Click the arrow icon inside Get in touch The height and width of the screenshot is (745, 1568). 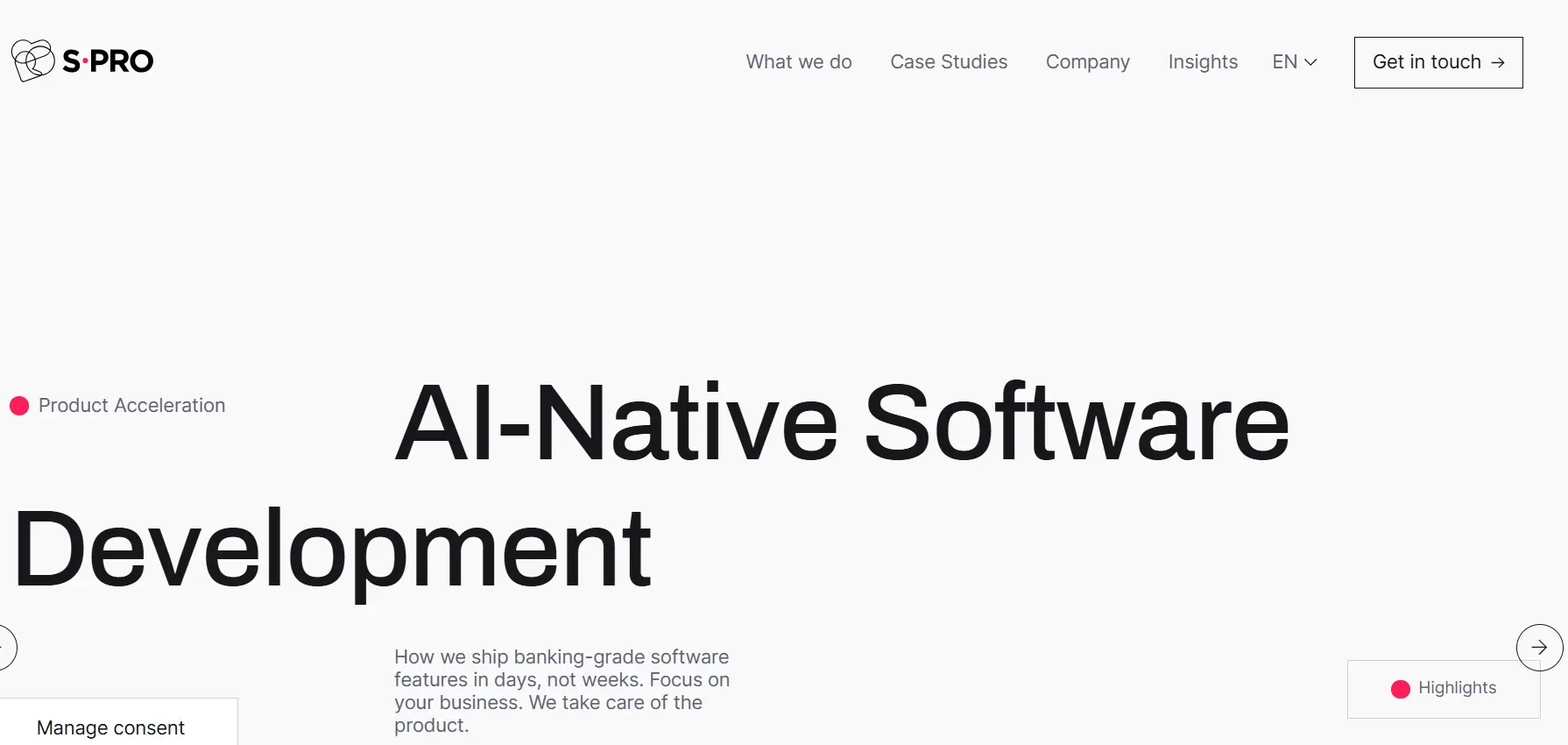pos(1498,62)
